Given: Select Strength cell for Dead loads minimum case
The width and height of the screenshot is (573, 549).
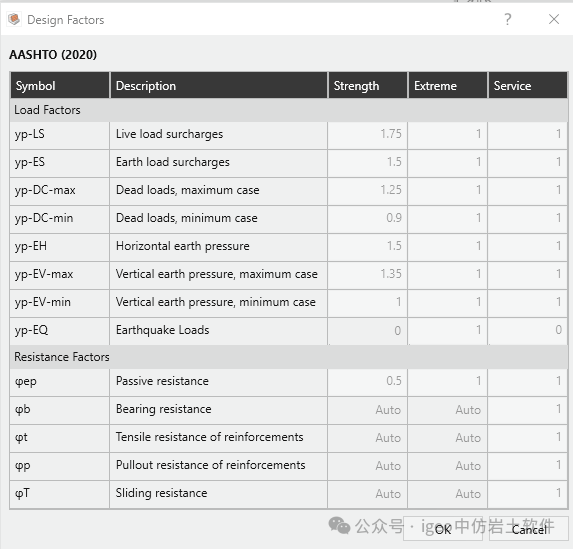Looking at the screenshot, I should point(368,218).
